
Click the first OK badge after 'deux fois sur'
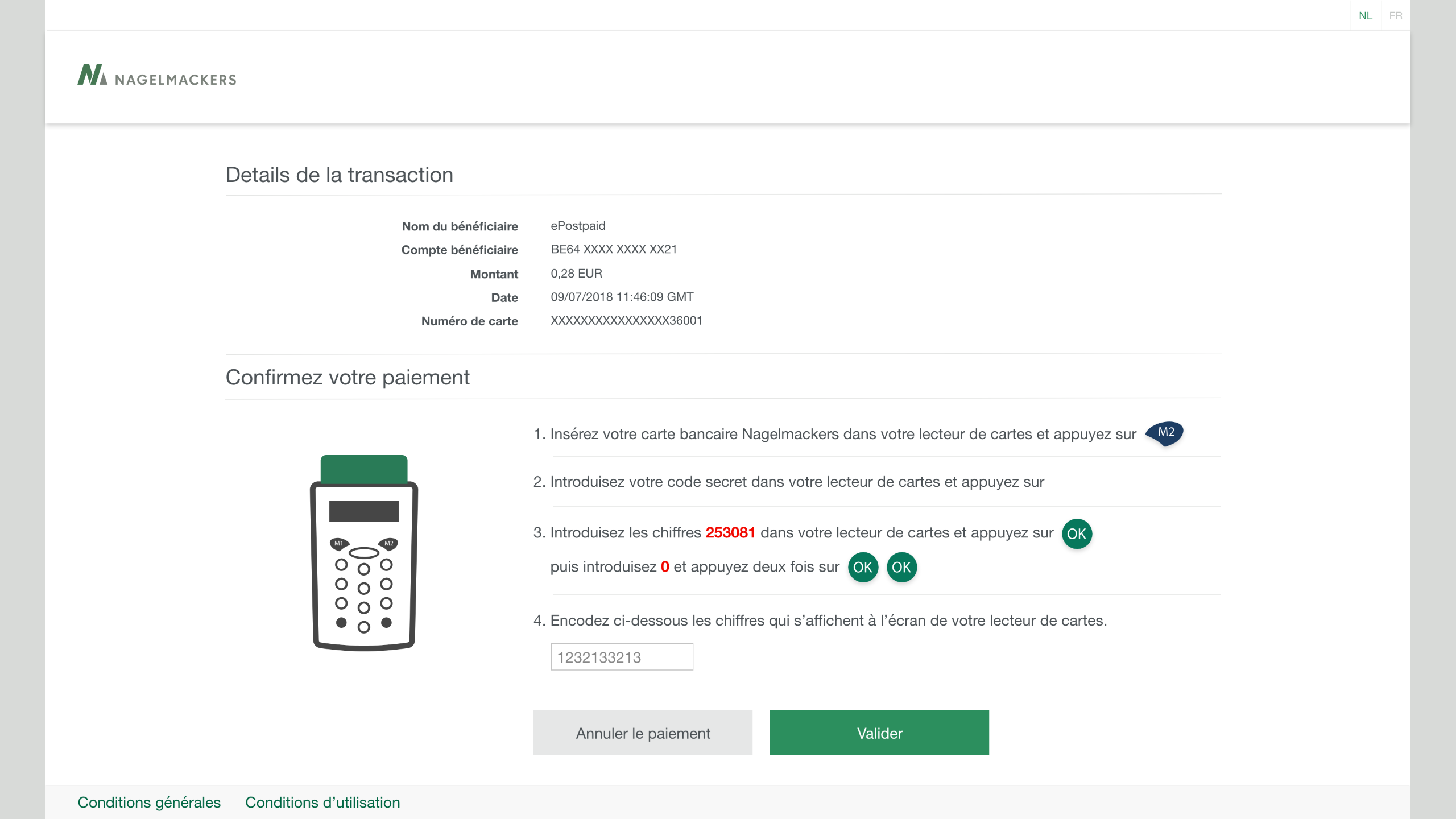pyautogui.click(x=862, y=567)
